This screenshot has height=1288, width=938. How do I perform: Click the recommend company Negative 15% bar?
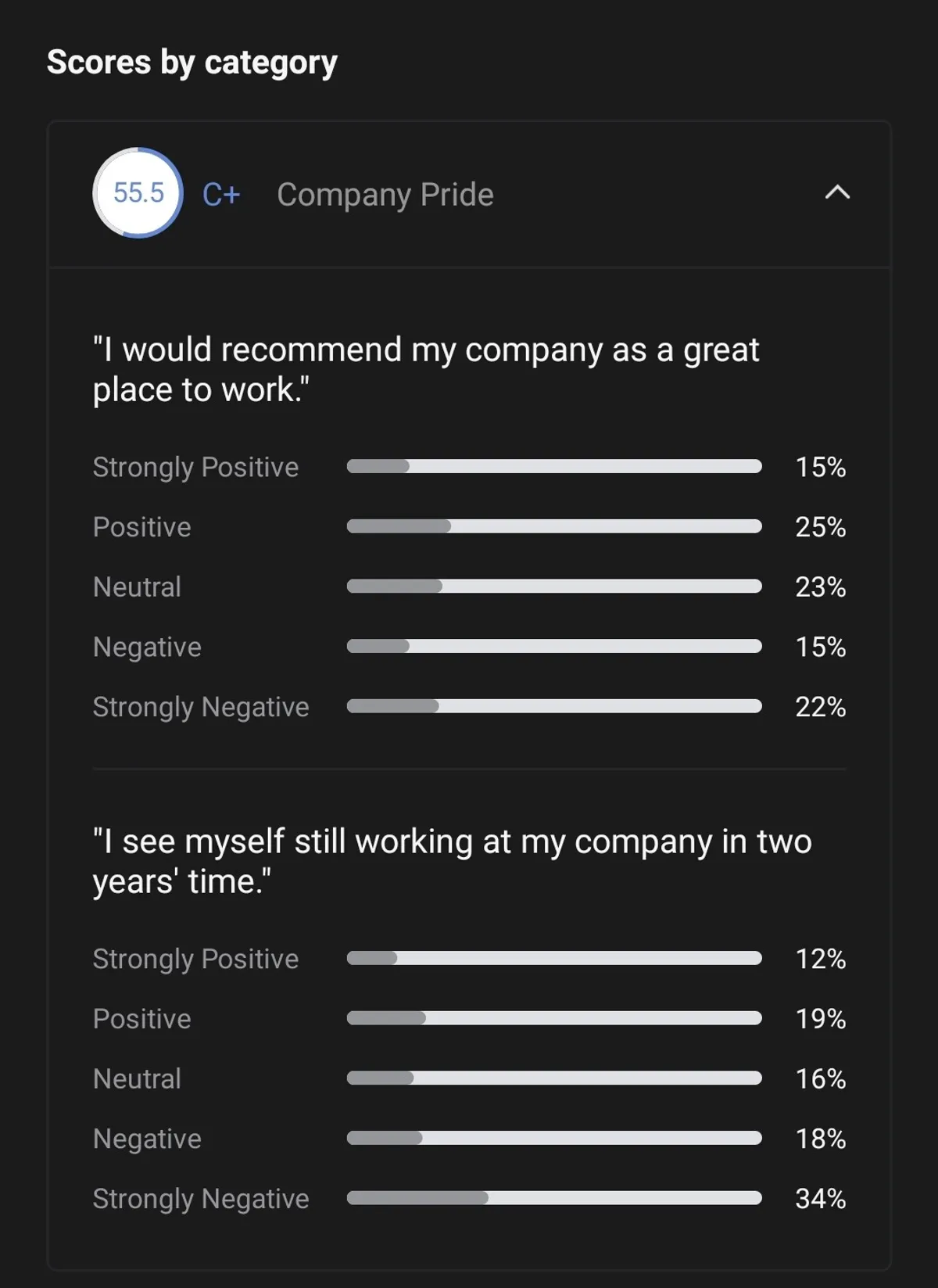[x=554, y=647]
